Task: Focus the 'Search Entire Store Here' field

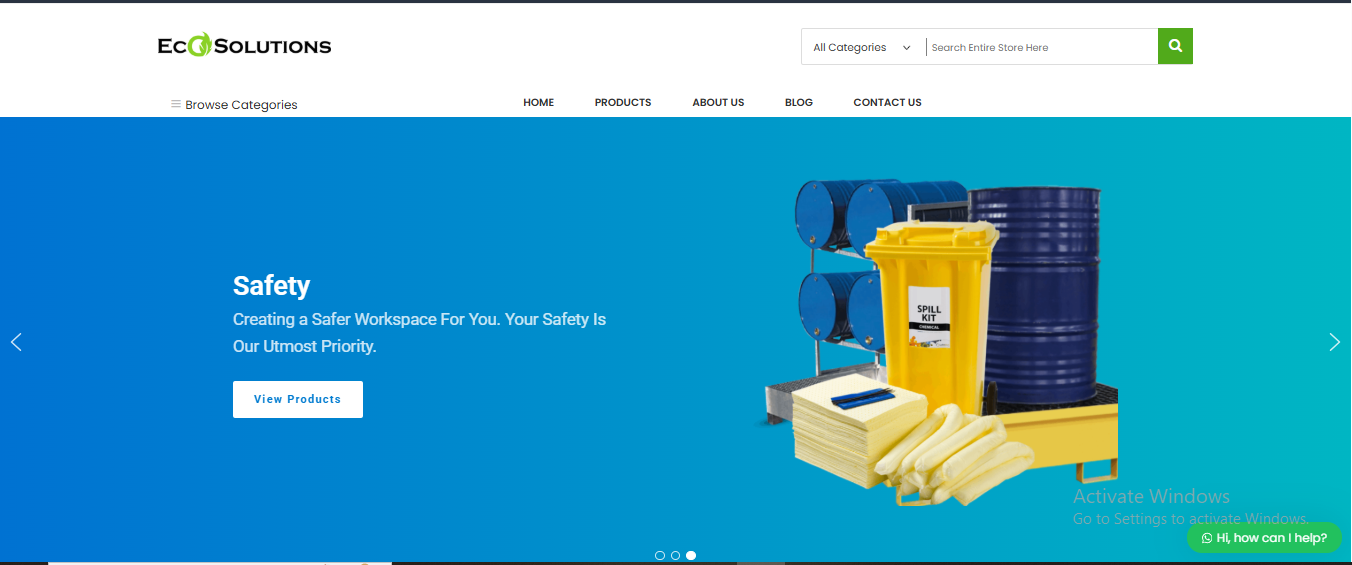Action: 1040,47
